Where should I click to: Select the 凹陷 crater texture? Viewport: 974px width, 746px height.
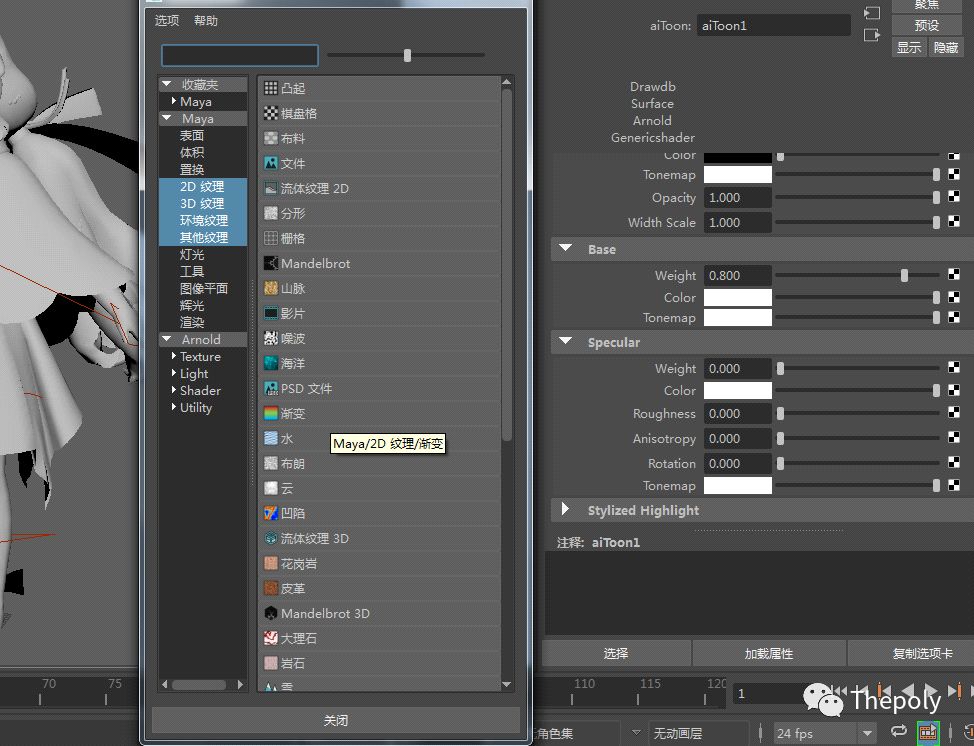tap(380, 513)
